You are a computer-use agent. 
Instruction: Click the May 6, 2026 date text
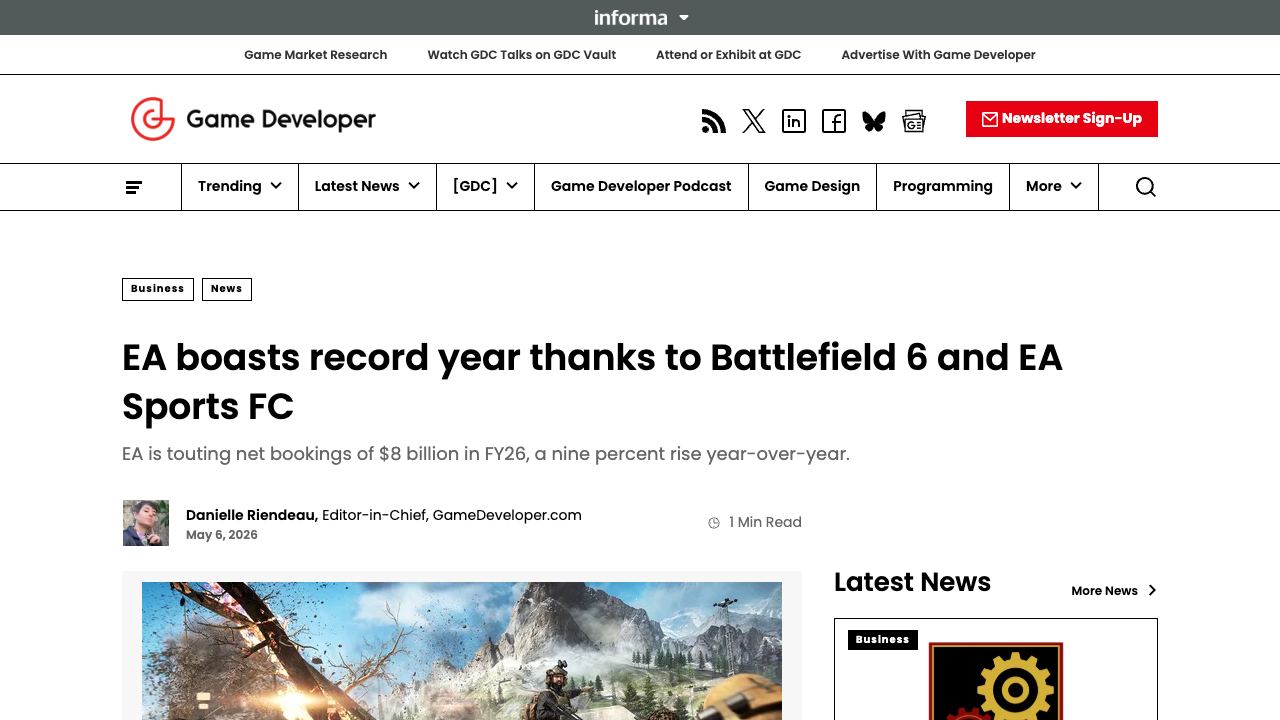tap(222, 535)
